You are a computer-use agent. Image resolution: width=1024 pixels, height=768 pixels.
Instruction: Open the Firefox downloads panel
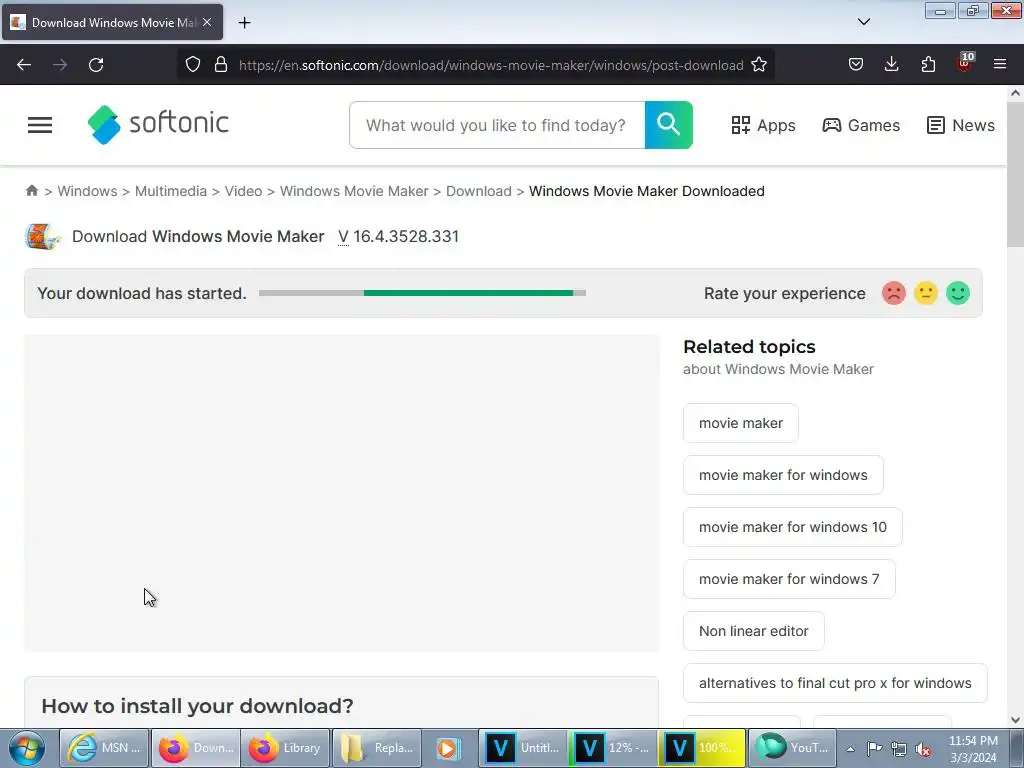click(891, 65)
